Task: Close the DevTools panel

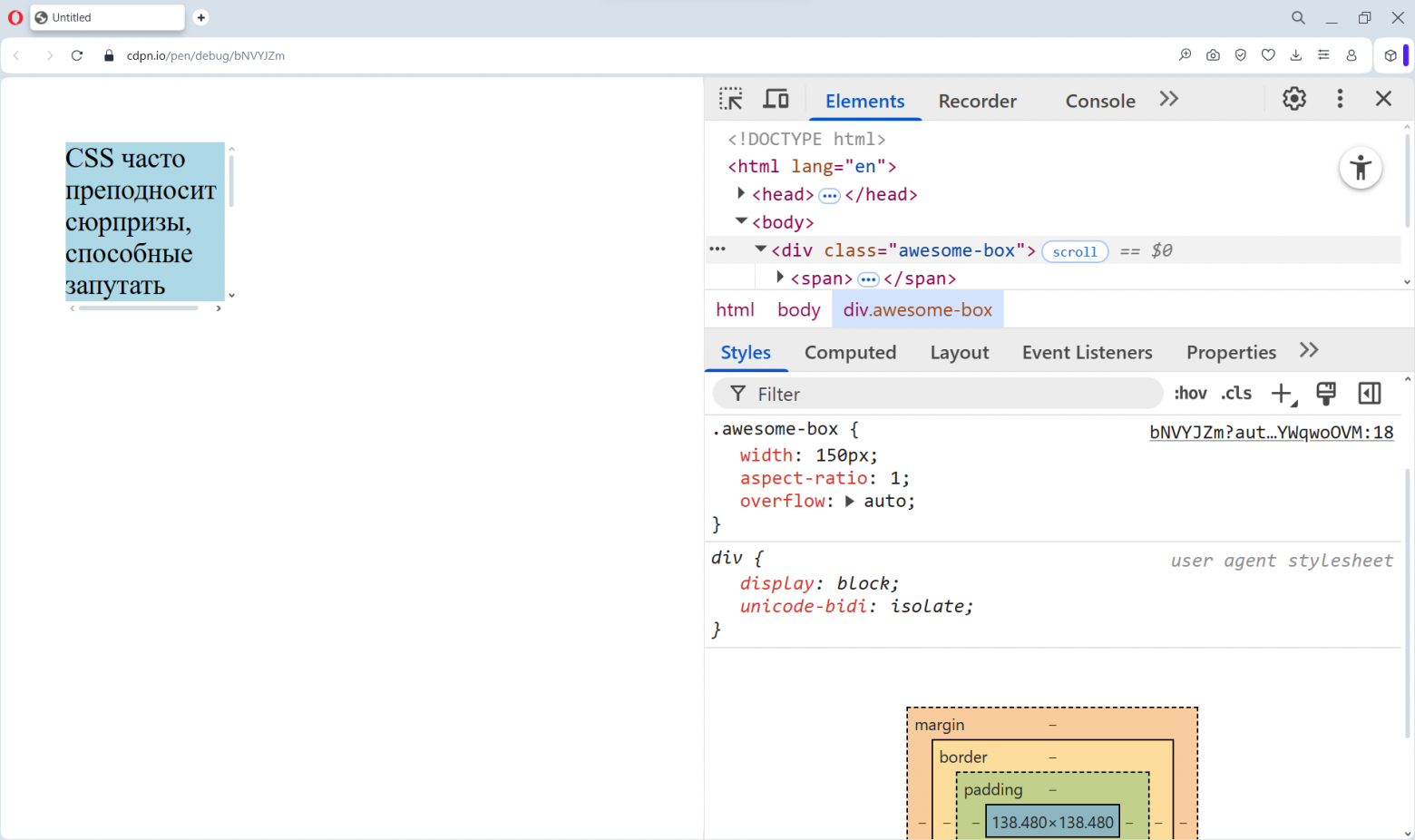Action: [x=1383, y=99]
